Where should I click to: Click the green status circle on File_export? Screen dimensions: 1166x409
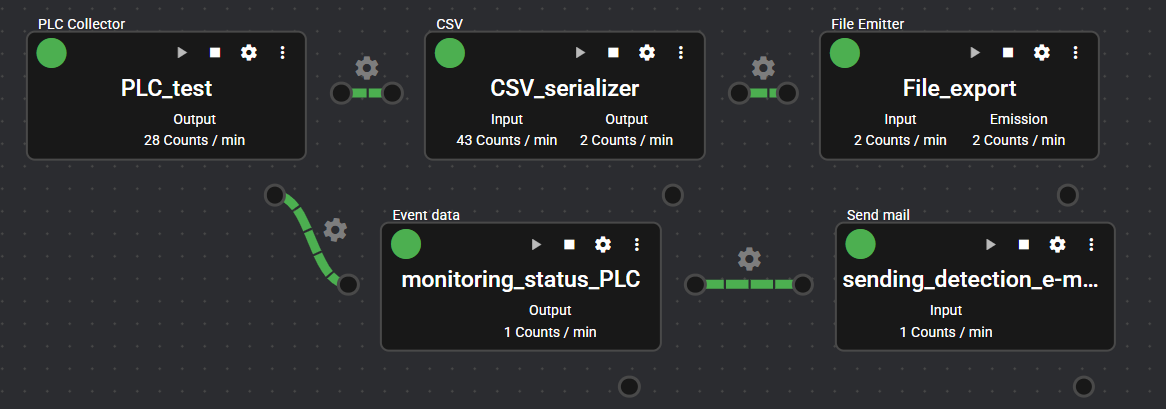[845, 53]
